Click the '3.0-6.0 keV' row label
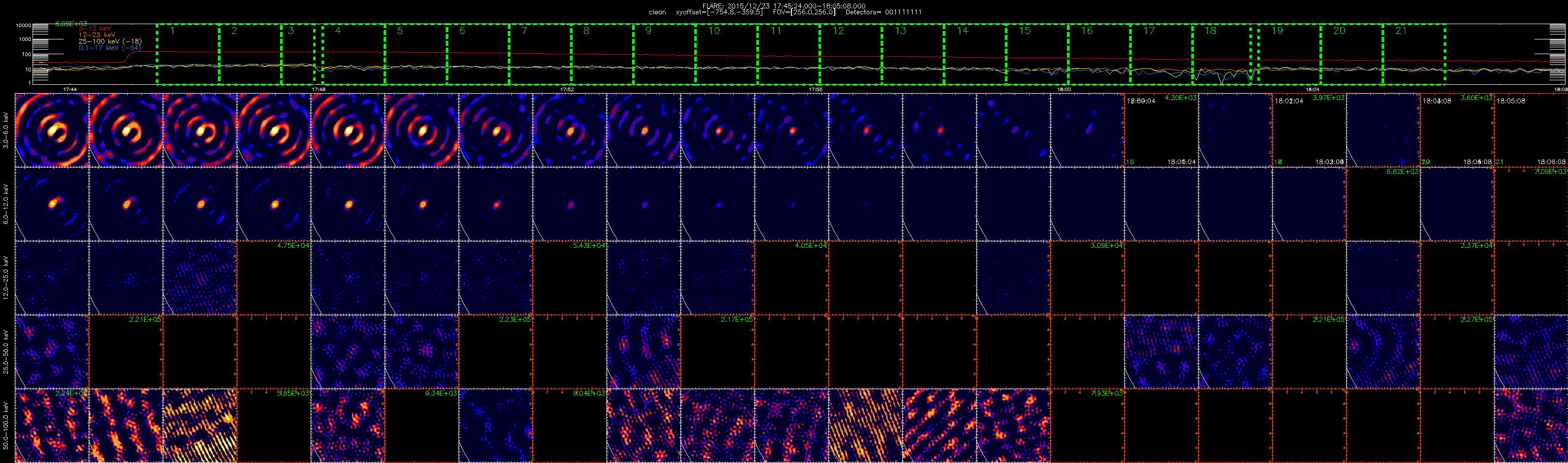The width and height of the screenshot is (1568, 463). tap(6, 130)
